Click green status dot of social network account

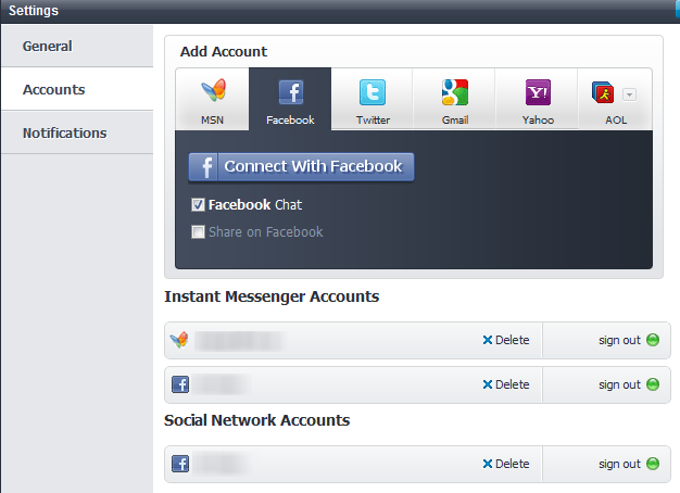tap(652, 464)
